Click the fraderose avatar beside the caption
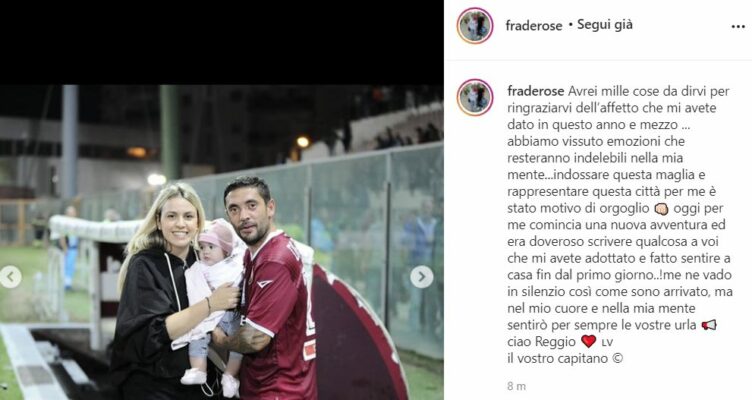 click(x=475, y=97)
